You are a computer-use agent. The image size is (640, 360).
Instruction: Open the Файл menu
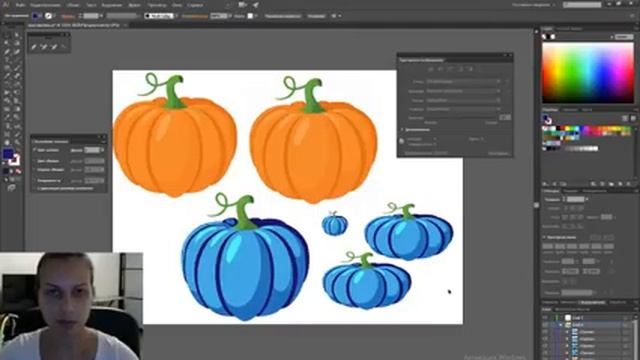tap(20, 5)
